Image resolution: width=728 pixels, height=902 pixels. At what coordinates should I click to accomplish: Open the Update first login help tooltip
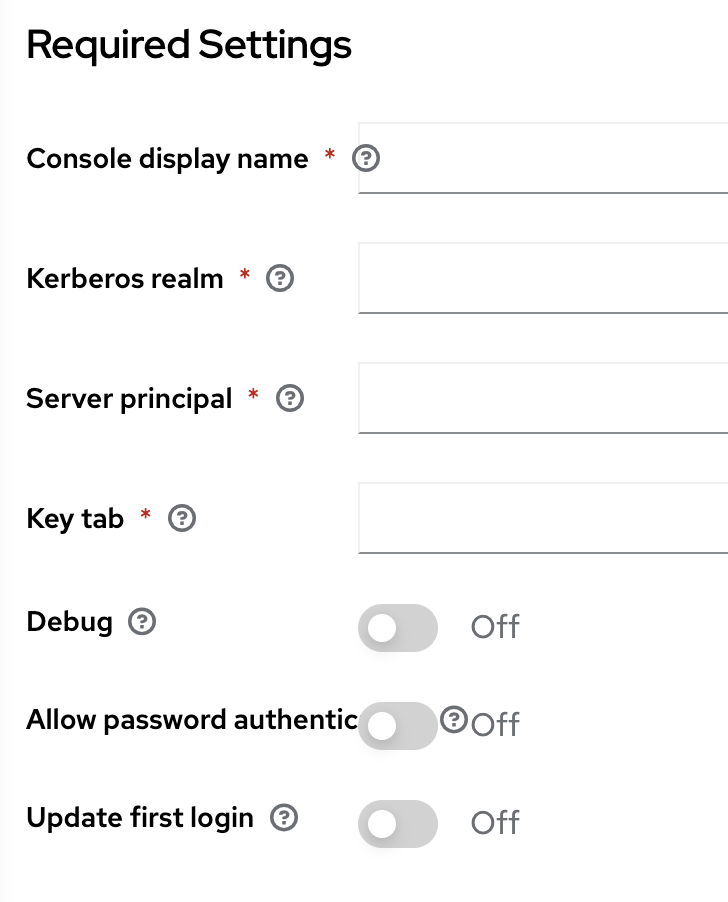coord(284,817)
